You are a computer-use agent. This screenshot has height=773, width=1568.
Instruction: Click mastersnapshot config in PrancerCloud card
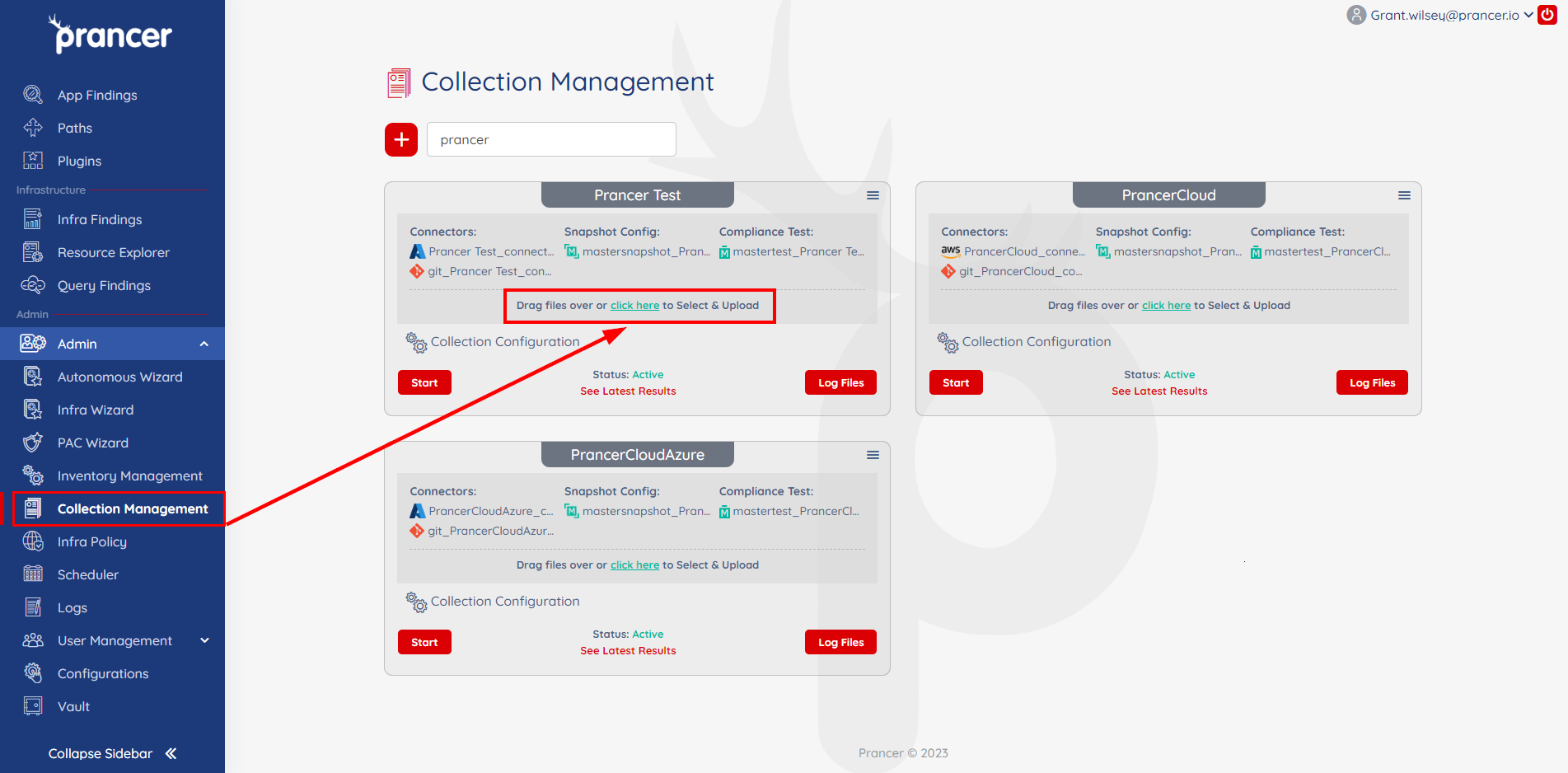click(1168, 251)
